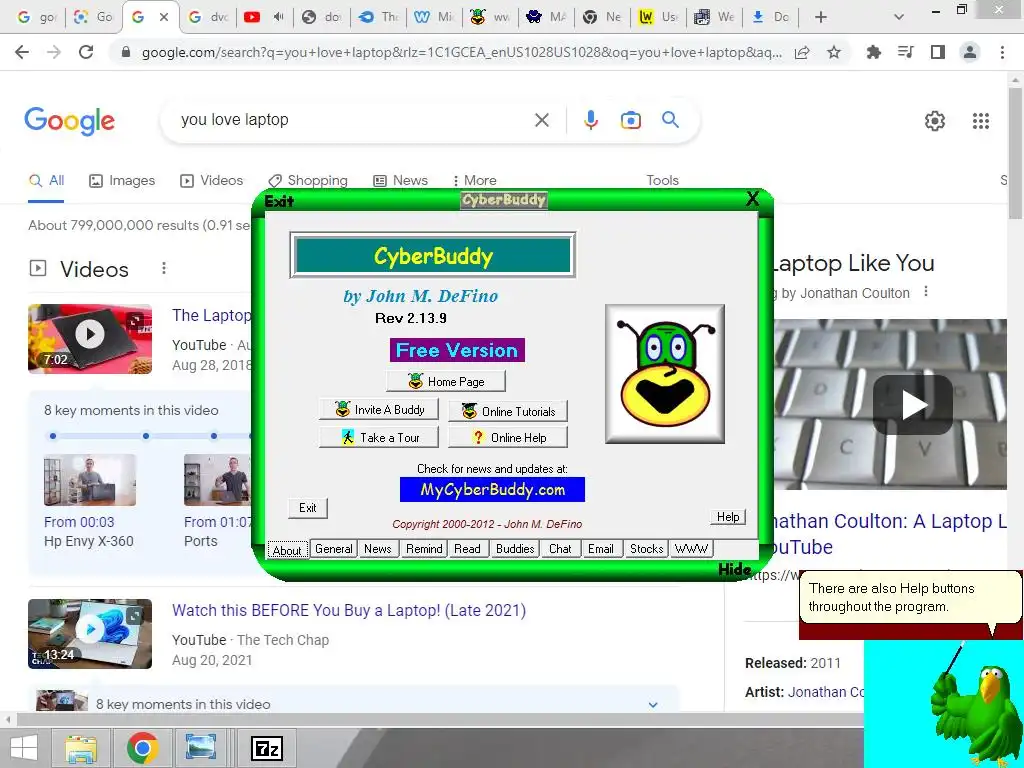
Task: Select the News search filter
Action: [400, 181]
